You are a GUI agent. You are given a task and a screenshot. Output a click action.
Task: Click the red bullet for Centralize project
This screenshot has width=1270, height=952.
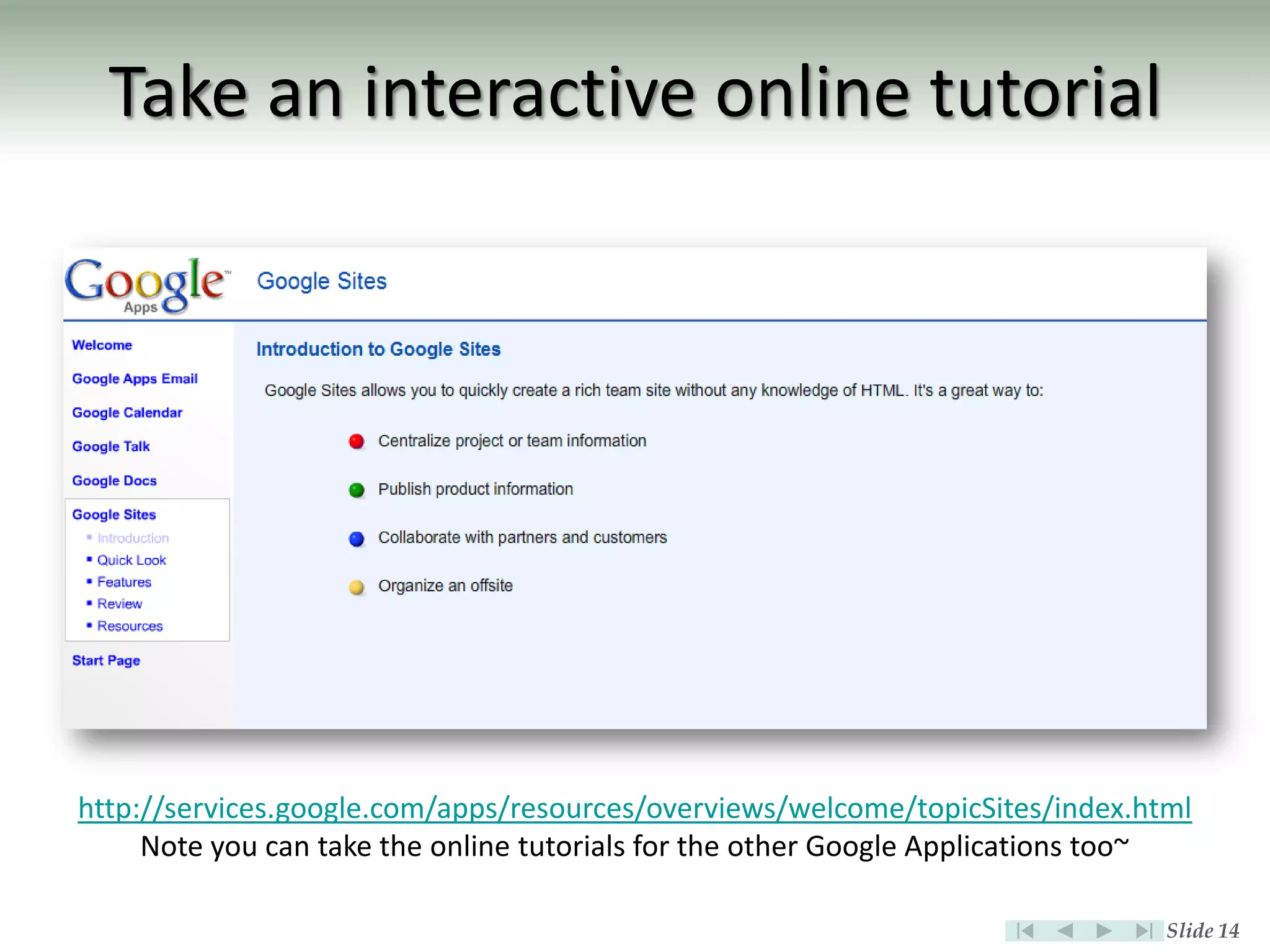click(x=357, y=441)
